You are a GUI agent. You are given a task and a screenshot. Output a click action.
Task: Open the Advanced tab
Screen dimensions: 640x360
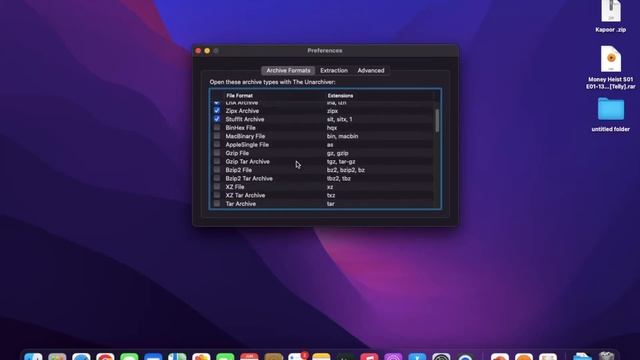click(x=371, y=71)
